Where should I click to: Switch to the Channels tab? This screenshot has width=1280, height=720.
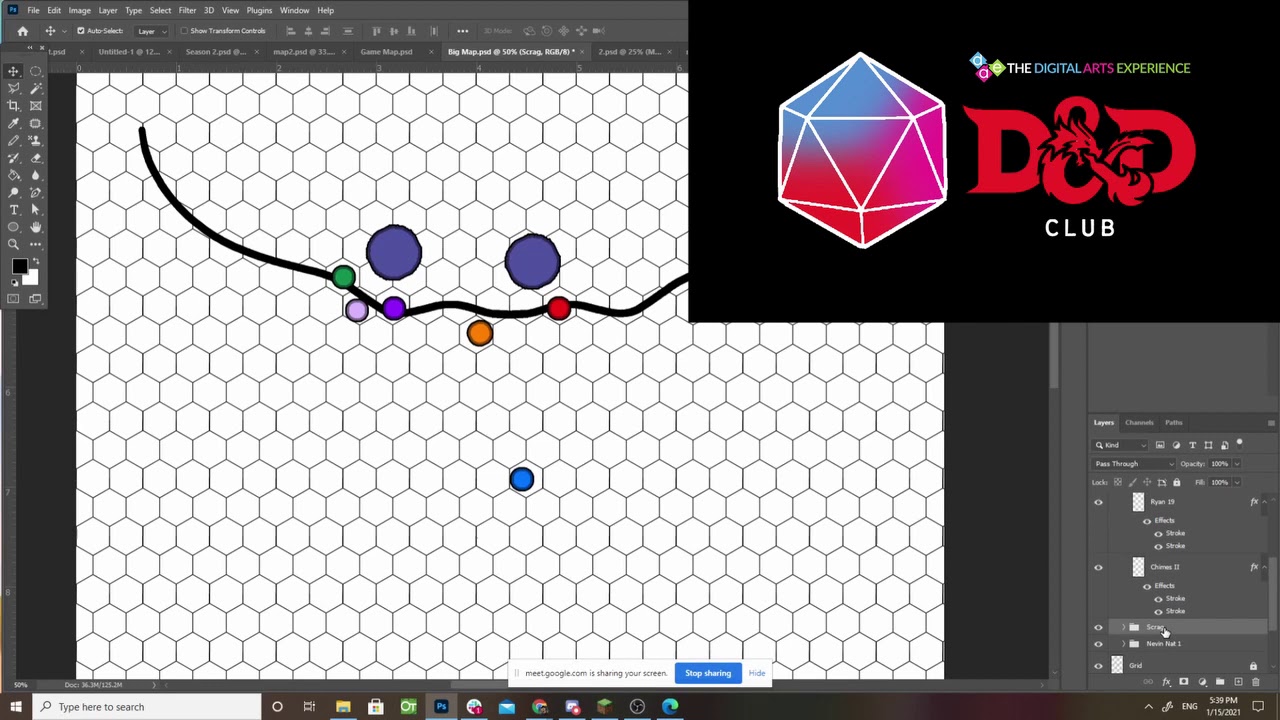pos(1139,423)
